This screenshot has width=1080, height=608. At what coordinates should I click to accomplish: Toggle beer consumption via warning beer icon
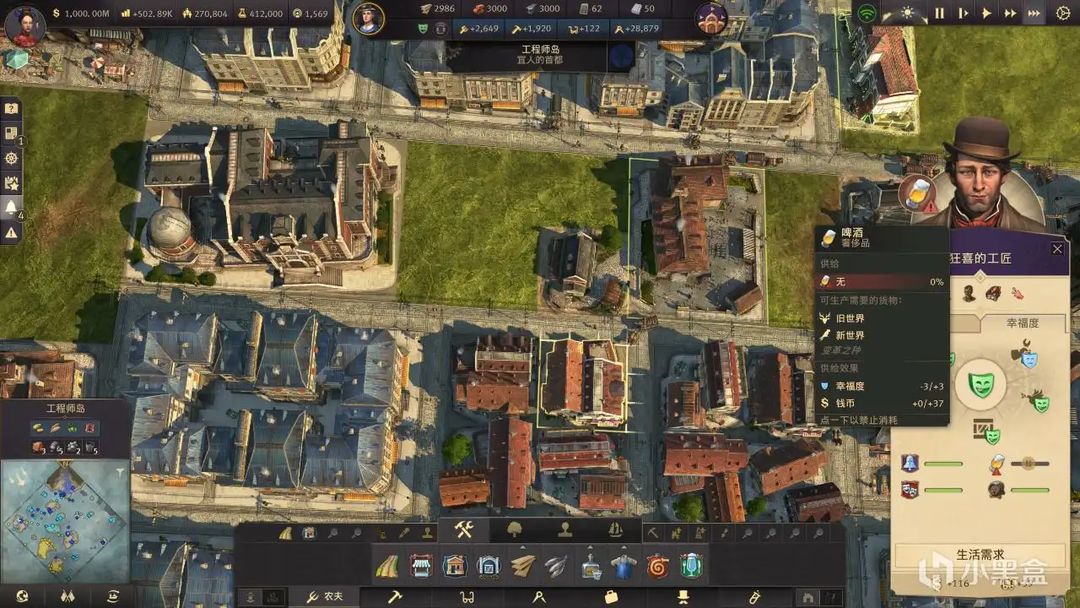(997, 465)
